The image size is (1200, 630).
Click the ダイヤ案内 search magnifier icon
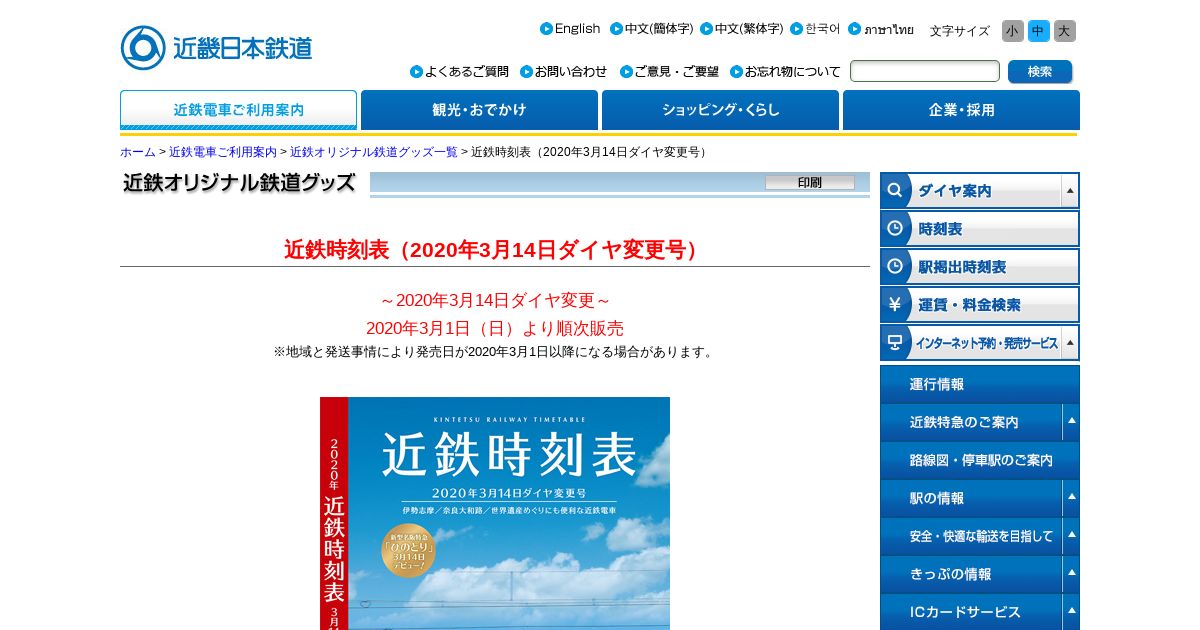pyautogui.click(x=896, y=190)
